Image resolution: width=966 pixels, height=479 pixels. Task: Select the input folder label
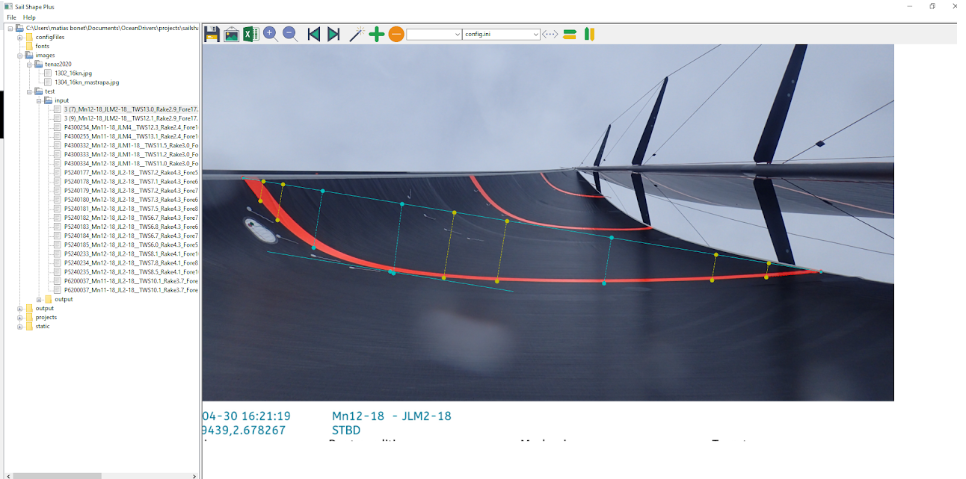click(x=62, y=100)
